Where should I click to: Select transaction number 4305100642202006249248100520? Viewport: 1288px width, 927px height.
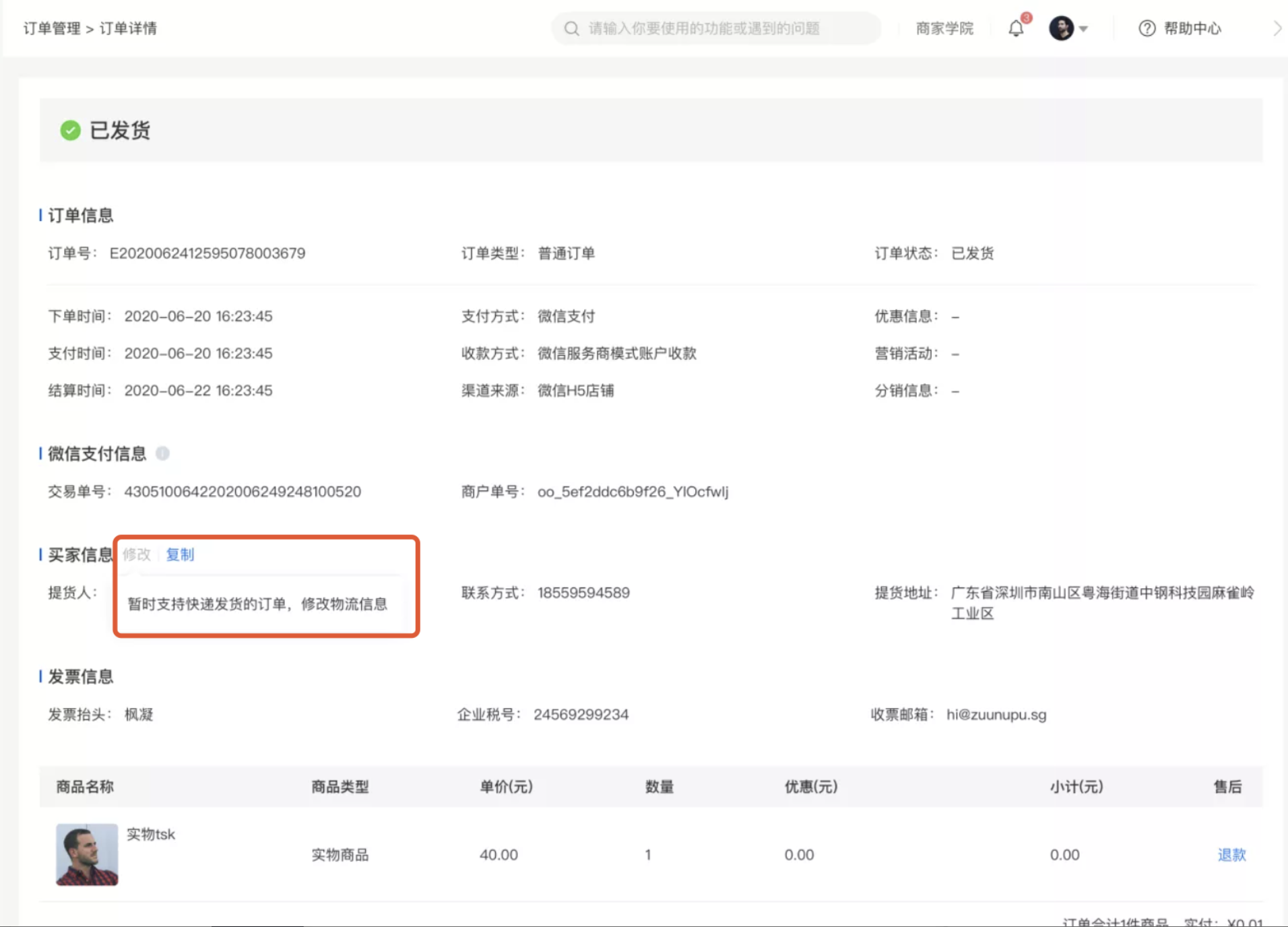pyautogui.click(x=243, y=492)
